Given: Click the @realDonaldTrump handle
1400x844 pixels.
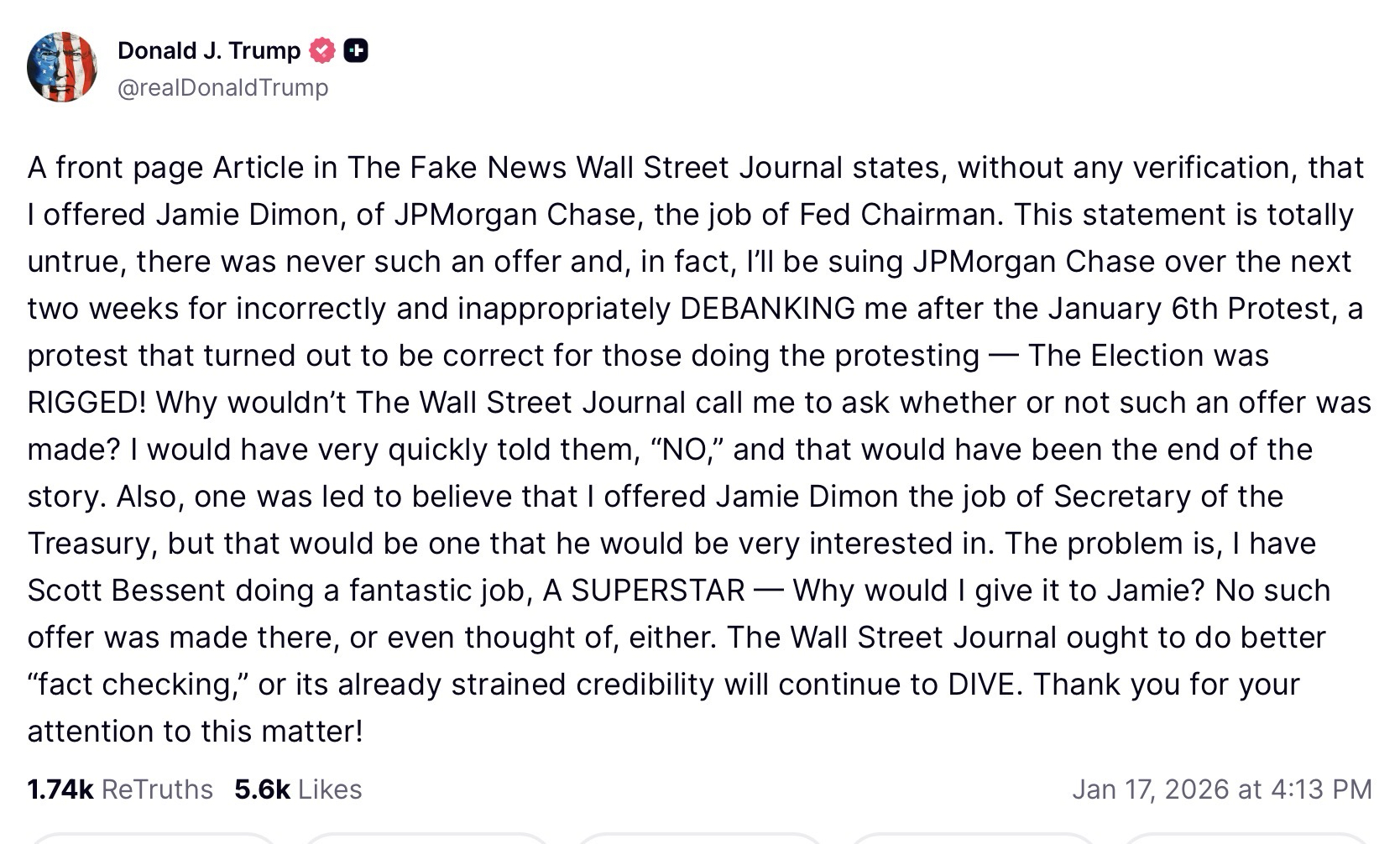Looking at the screenshot, I should coord(223,87).
